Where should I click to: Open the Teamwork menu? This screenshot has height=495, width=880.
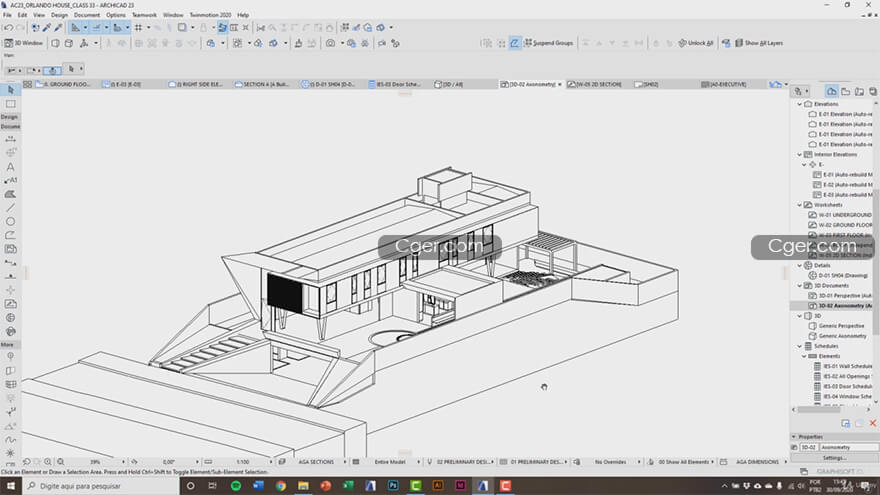(x=144, y=15)
